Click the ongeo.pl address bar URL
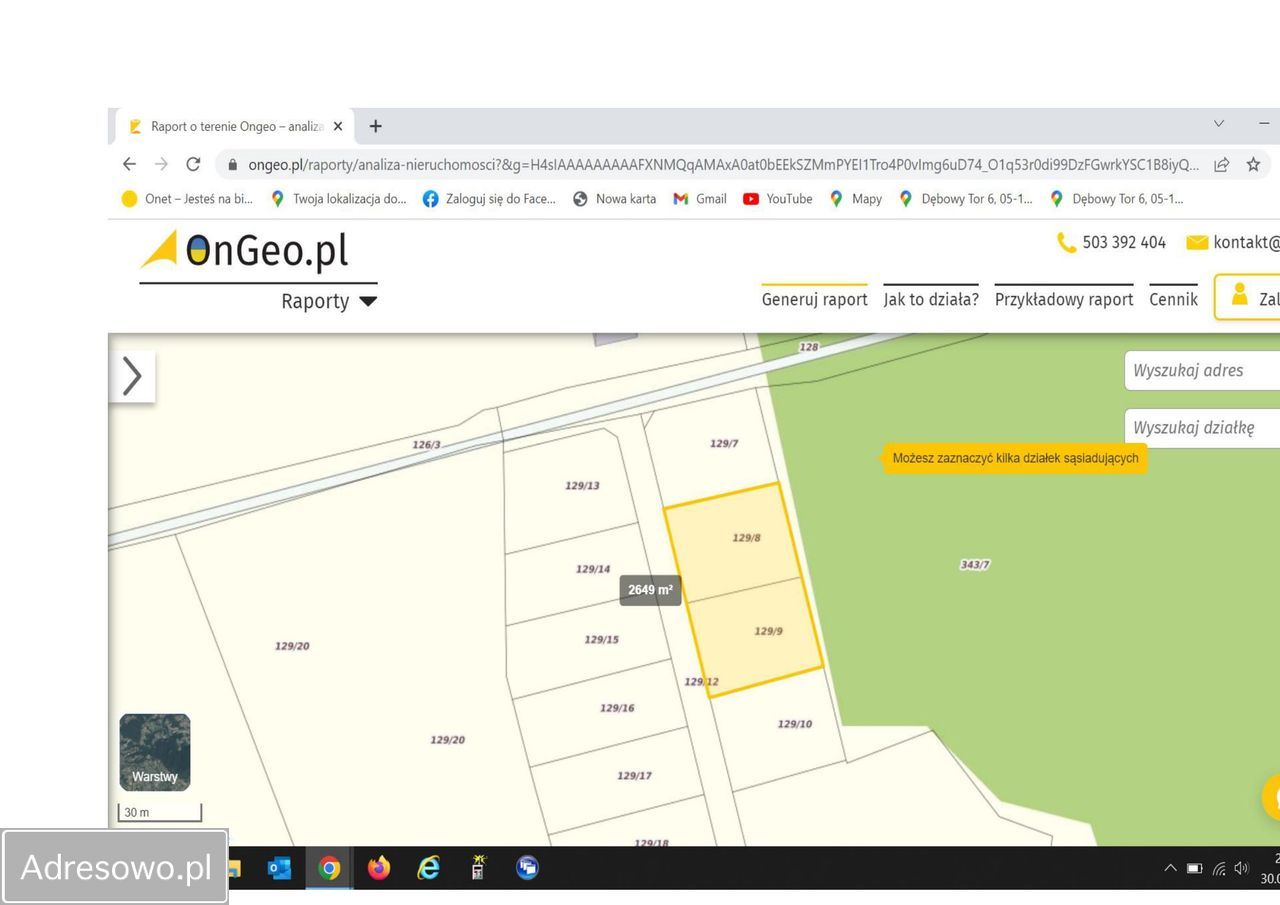This screenshot has height=905, width=1280. point(723,165)
